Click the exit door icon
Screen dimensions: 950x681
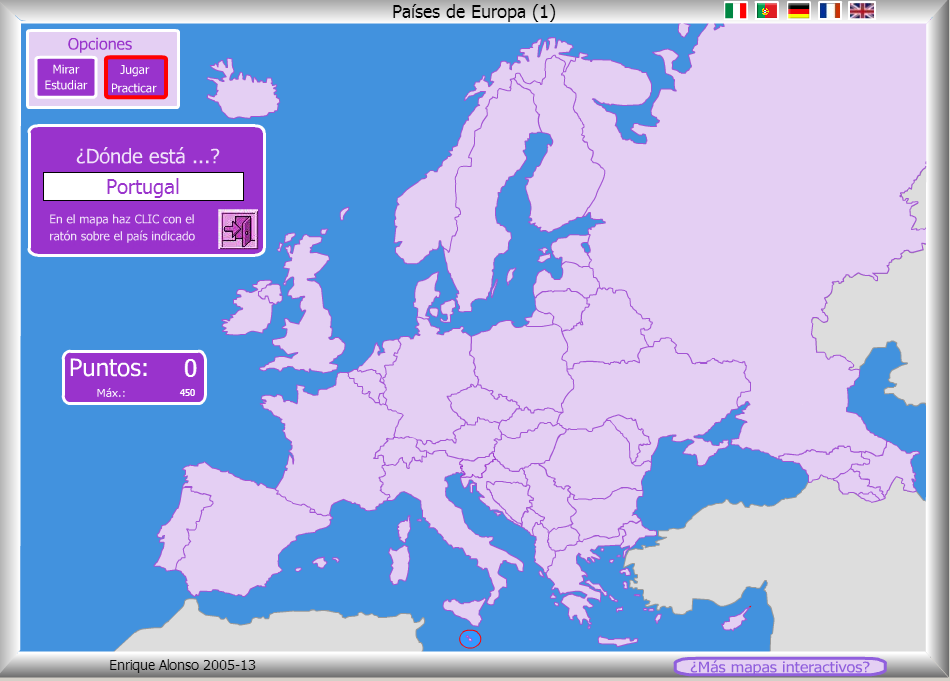[238, 229]
